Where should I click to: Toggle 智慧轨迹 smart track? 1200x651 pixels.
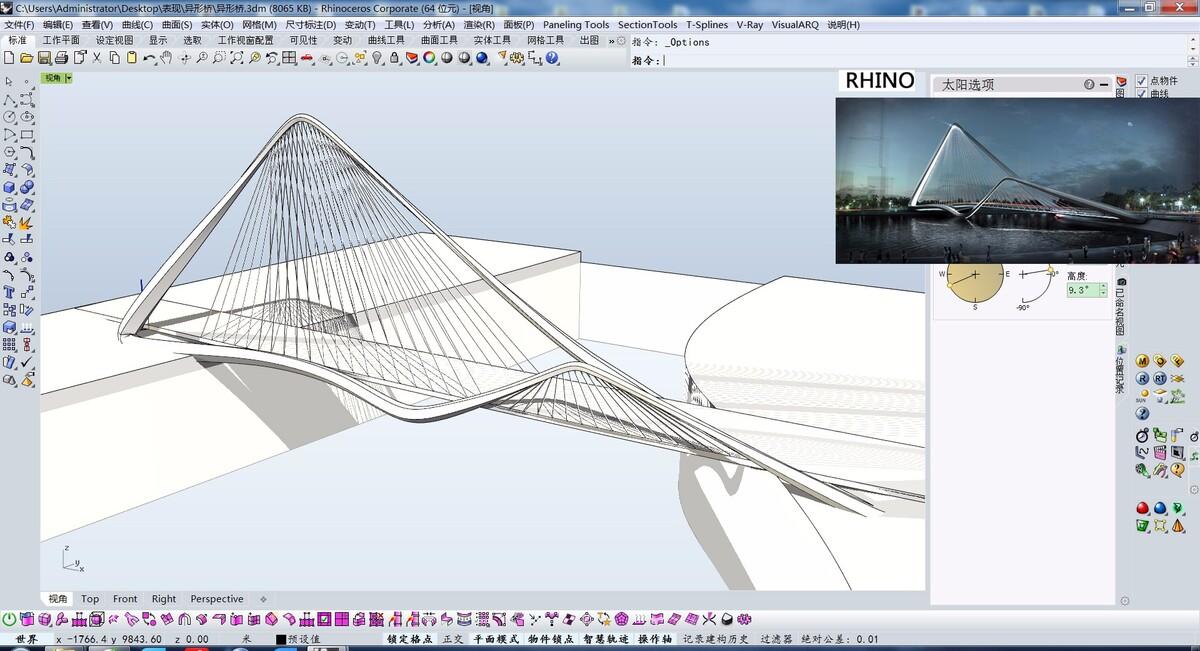pos(607,639)
